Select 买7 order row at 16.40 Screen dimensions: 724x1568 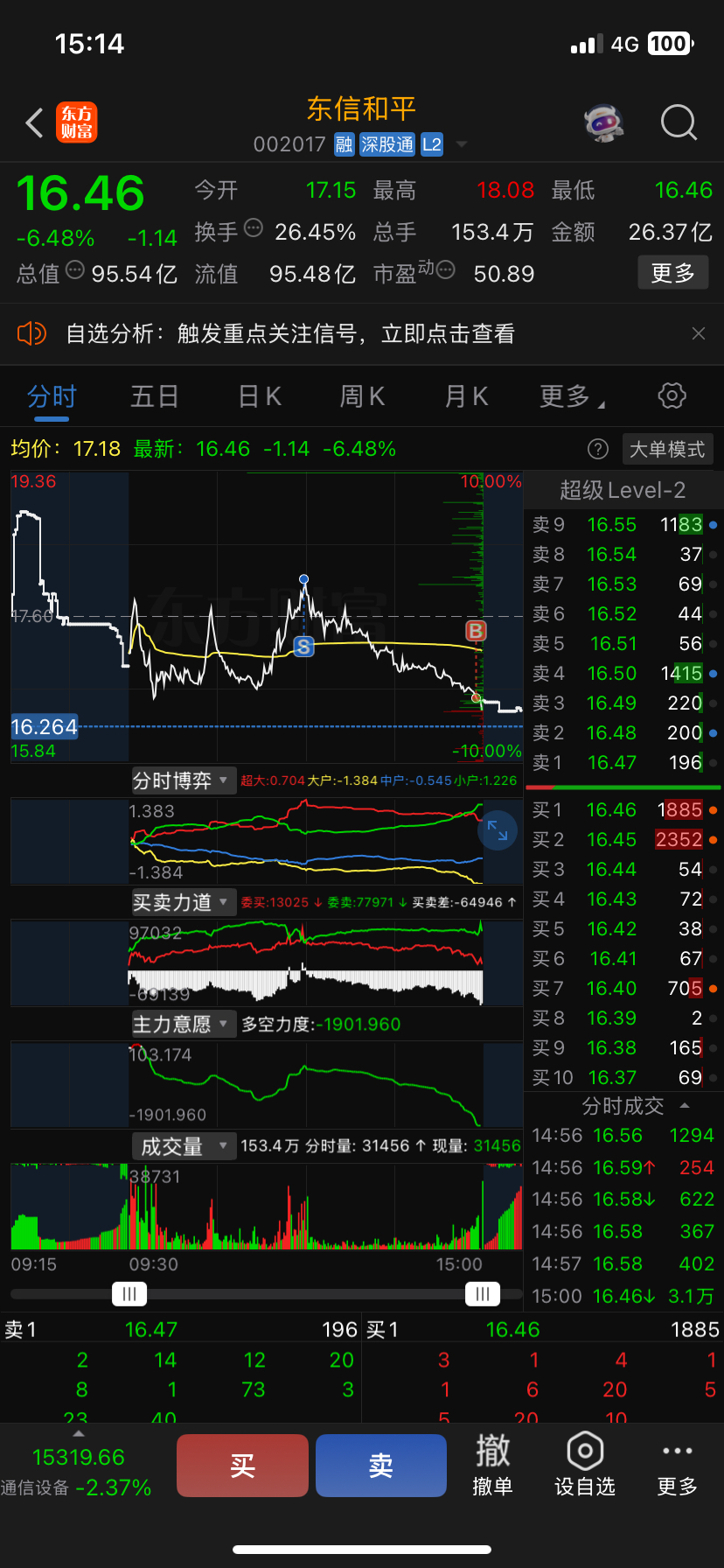coord(624,988)
